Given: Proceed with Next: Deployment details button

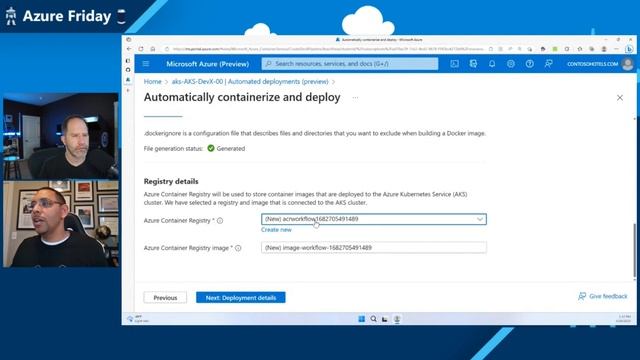Looking at the screenshot, I should (241, 298).
